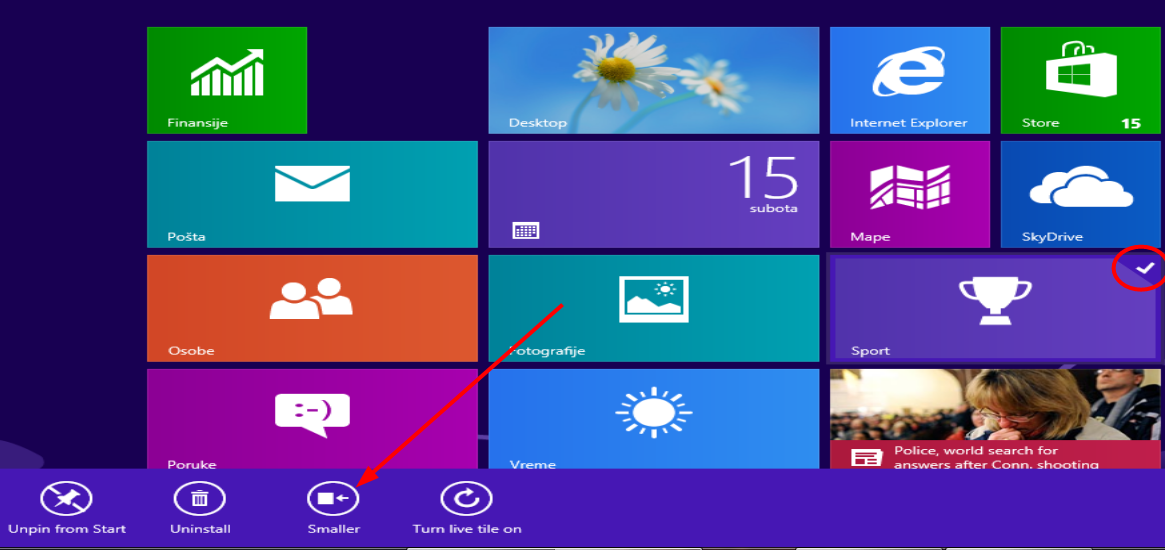Open the Pošta mail tile

[312, 194]
